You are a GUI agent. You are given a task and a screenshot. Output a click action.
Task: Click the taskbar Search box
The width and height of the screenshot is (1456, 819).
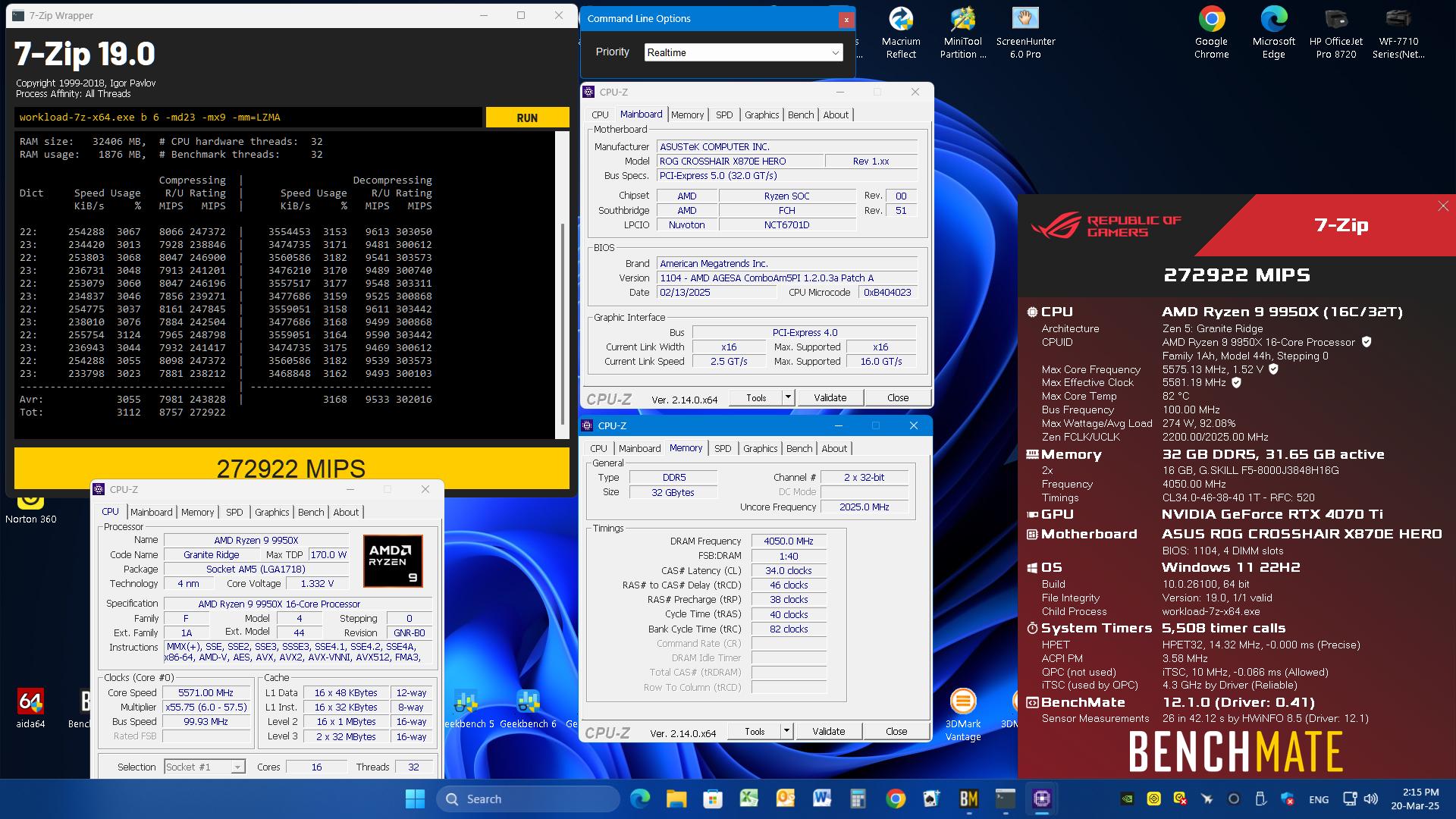pyautogui.click(x=528, y=799)
